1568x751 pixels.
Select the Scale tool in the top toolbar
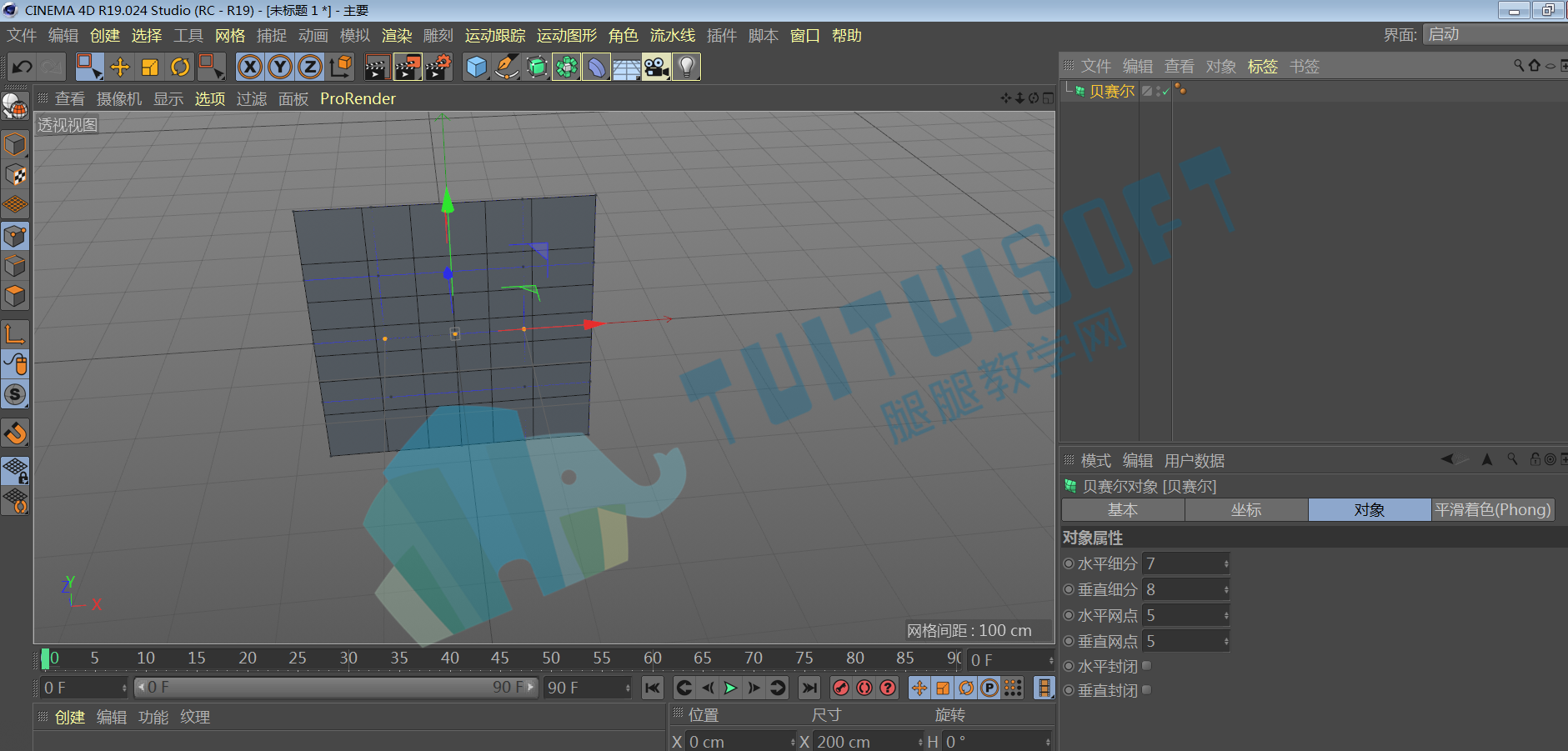coord(150,67)
